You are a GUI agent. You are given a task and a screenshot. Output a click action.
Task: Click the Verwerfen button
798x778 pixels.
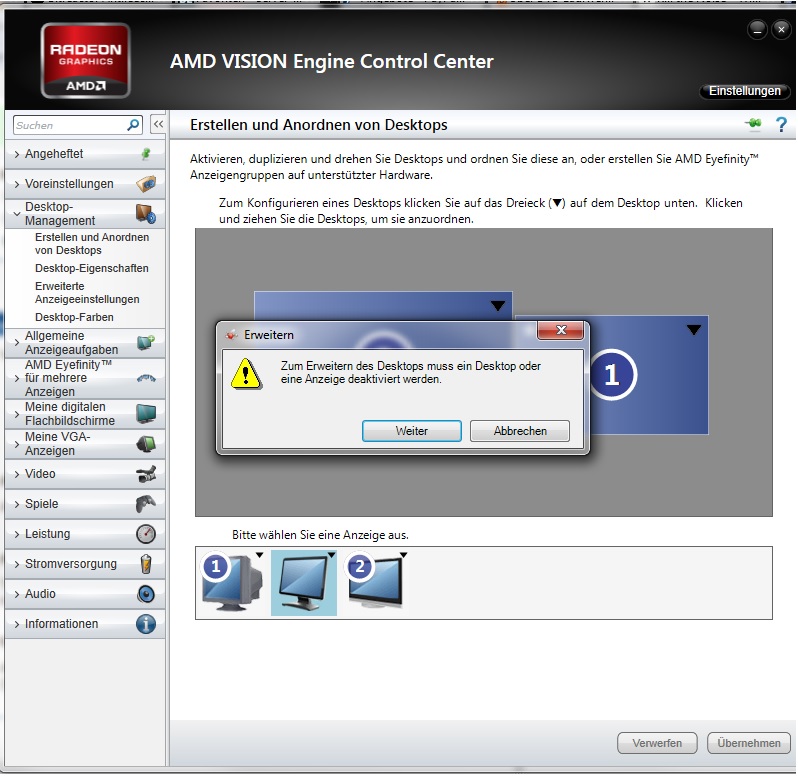tap(657, 743)
